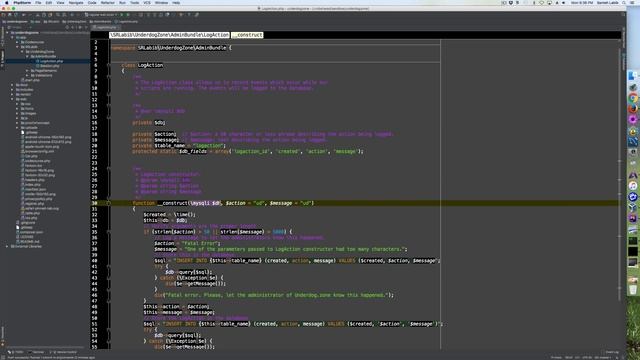Collapse the app folder in tree
The width and height of the screenshot is (640, 360).
[13, 37]
